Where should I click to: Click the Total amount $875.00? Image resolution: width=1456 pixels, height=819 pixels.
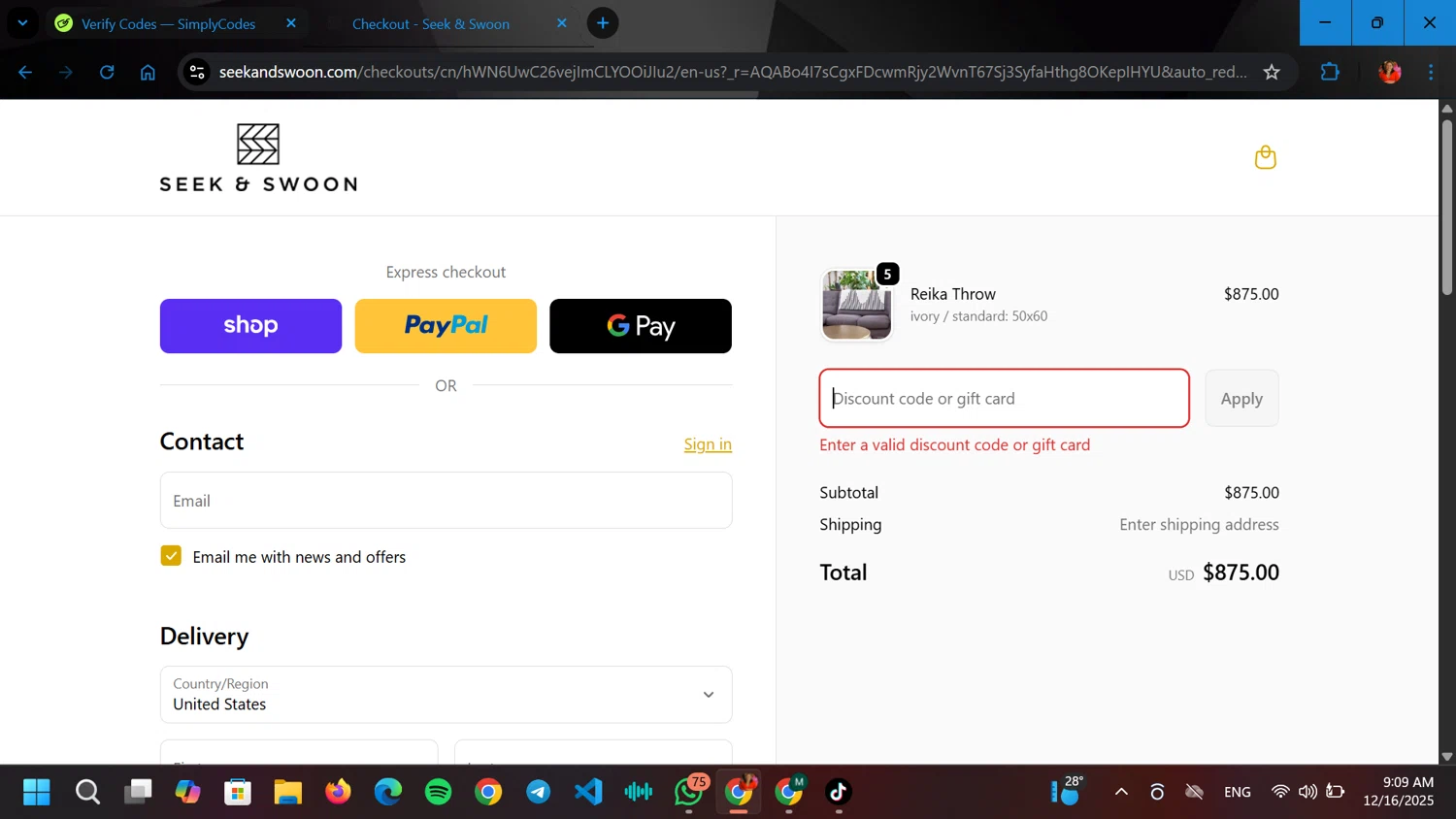1241,573
